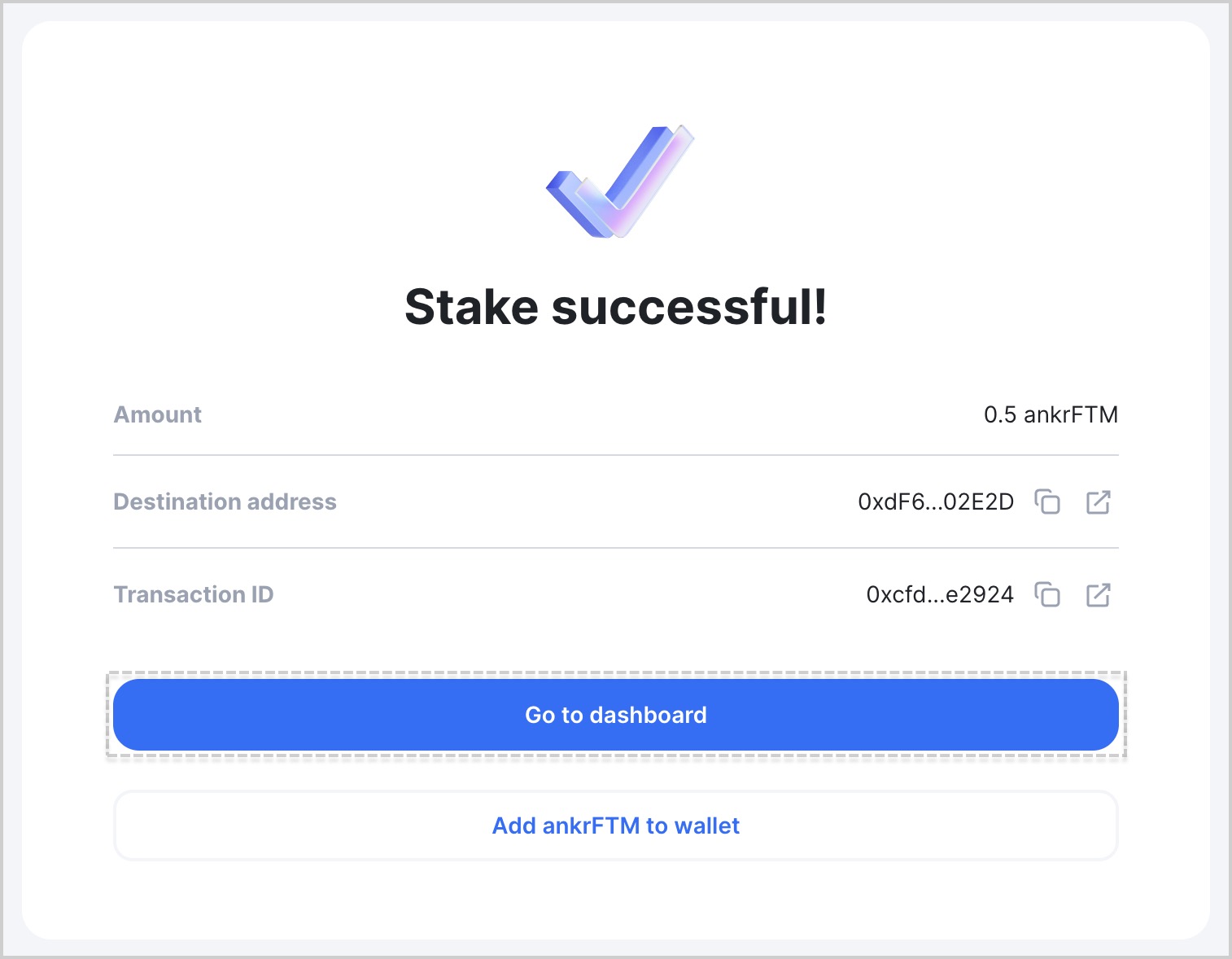Select the 0xcfd...e2924 transaction hash text
The image size is (1232, 959).
940,594
